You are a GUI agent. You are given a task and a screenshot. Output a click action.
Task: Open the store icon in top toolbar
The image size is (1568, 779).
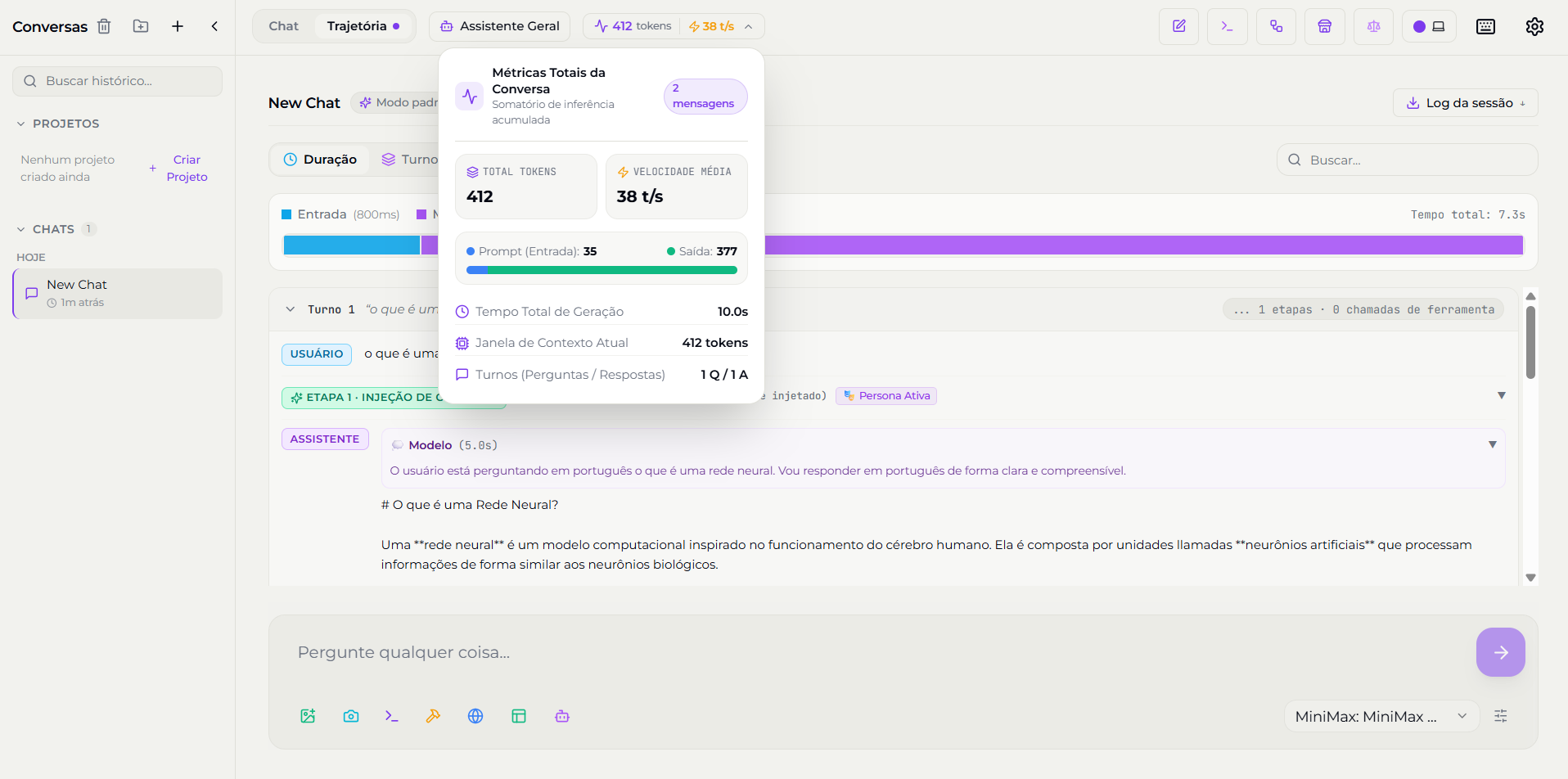click(1325, 26)
